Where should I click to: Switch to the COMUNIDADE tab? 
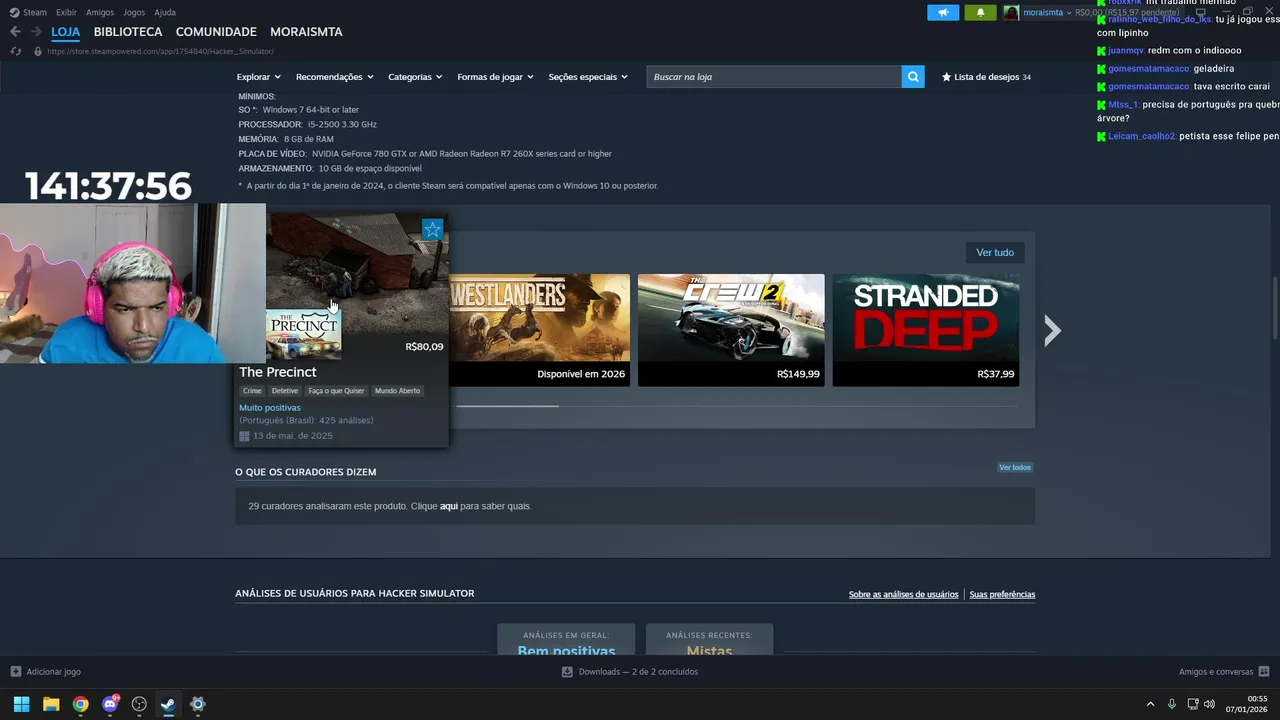216,32
